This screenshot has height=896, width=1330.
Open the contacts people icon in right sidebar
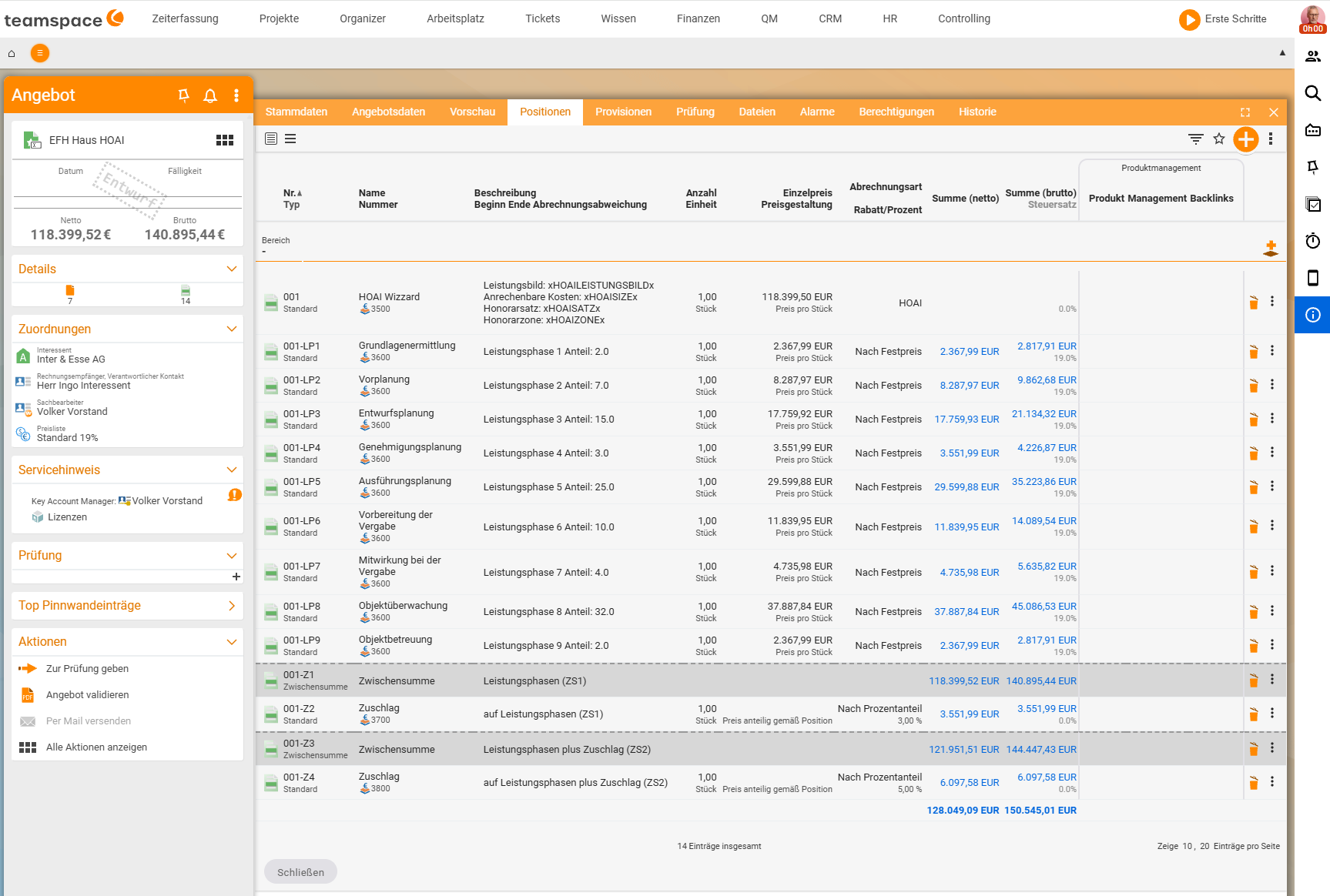coord(1313,56)
